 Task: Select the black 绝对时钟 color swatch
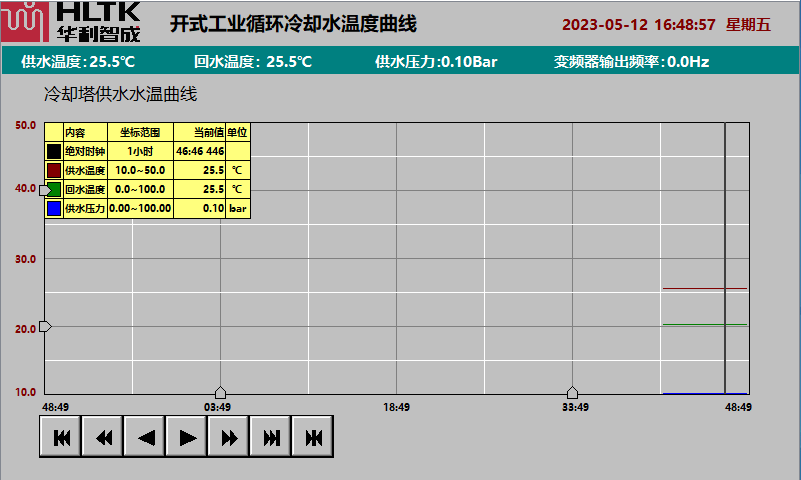click(54, 151)
